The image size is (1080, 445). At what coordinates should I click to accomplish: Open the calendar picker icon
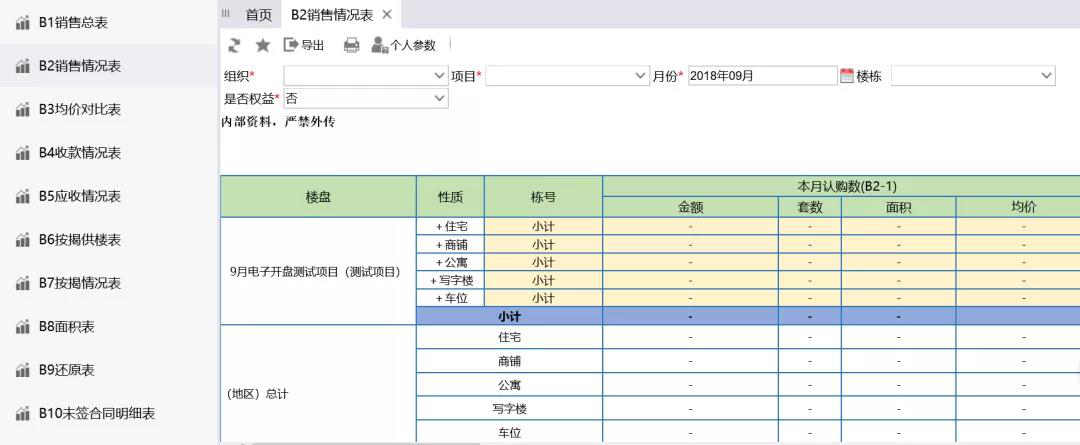point(847,76)
